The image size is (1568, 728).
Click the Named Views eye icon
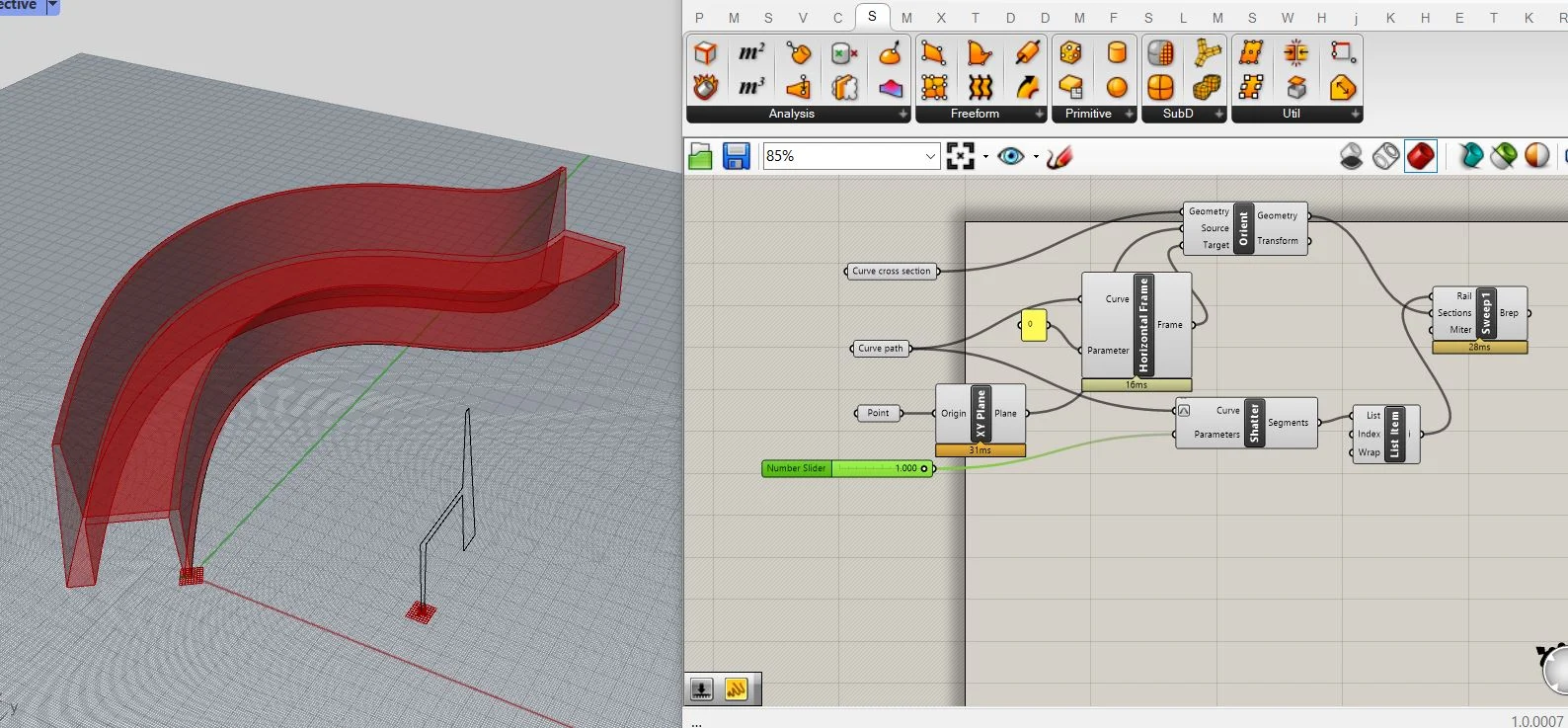click(x=1011, y=156)
